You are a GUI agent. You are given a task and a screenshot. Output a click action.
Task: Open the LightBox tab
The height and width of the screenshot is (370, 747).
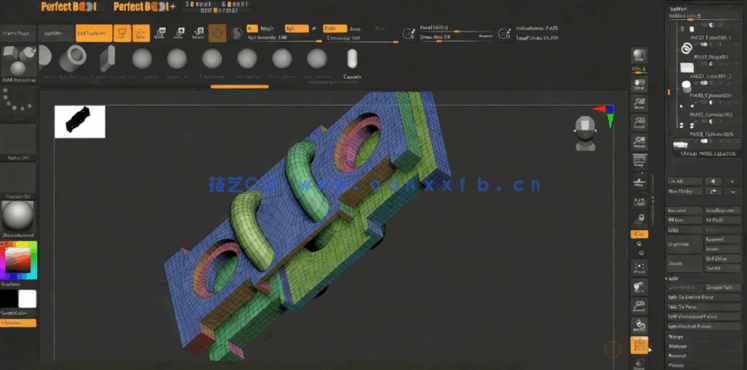coord(56,33)
